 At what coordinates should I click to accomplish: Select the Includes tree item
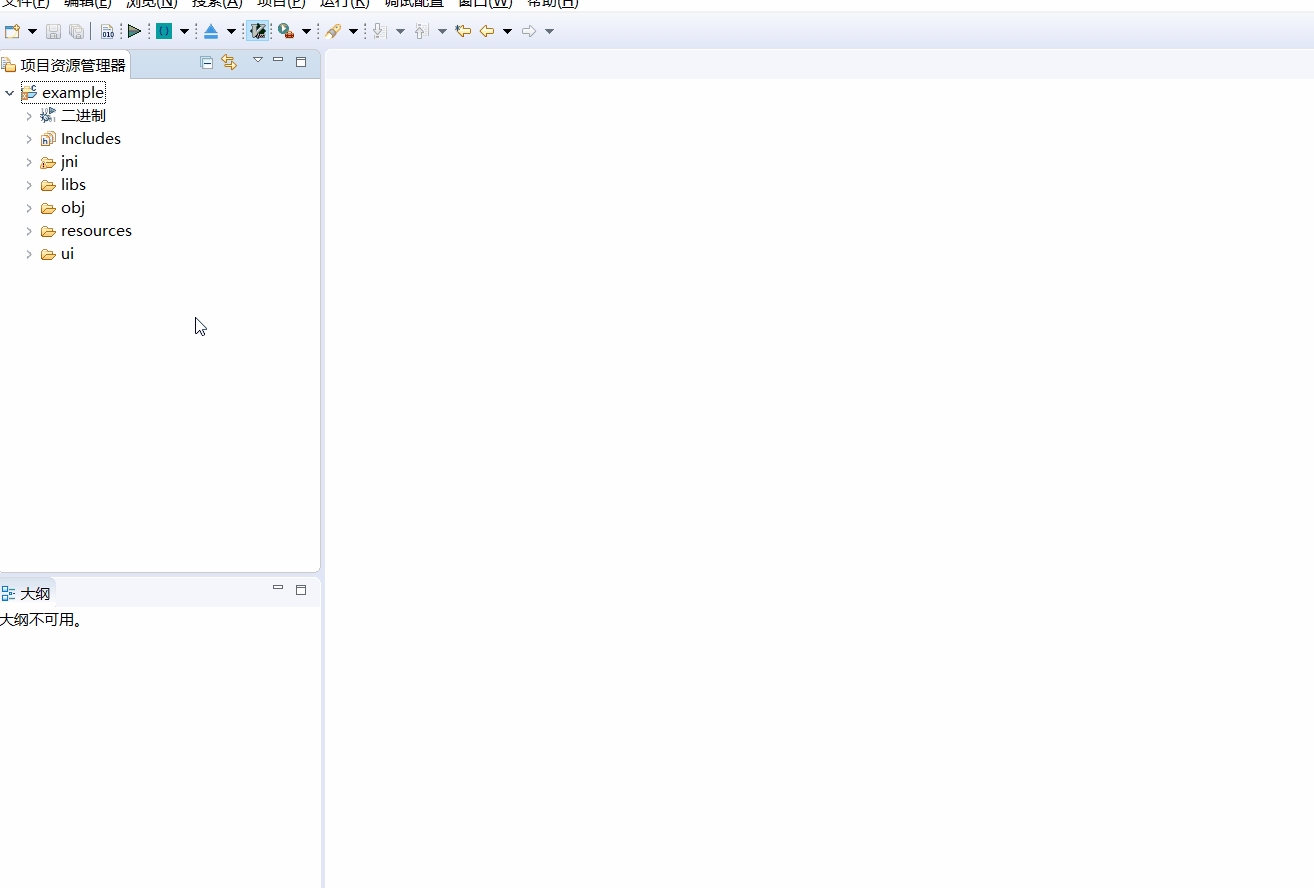90,139
